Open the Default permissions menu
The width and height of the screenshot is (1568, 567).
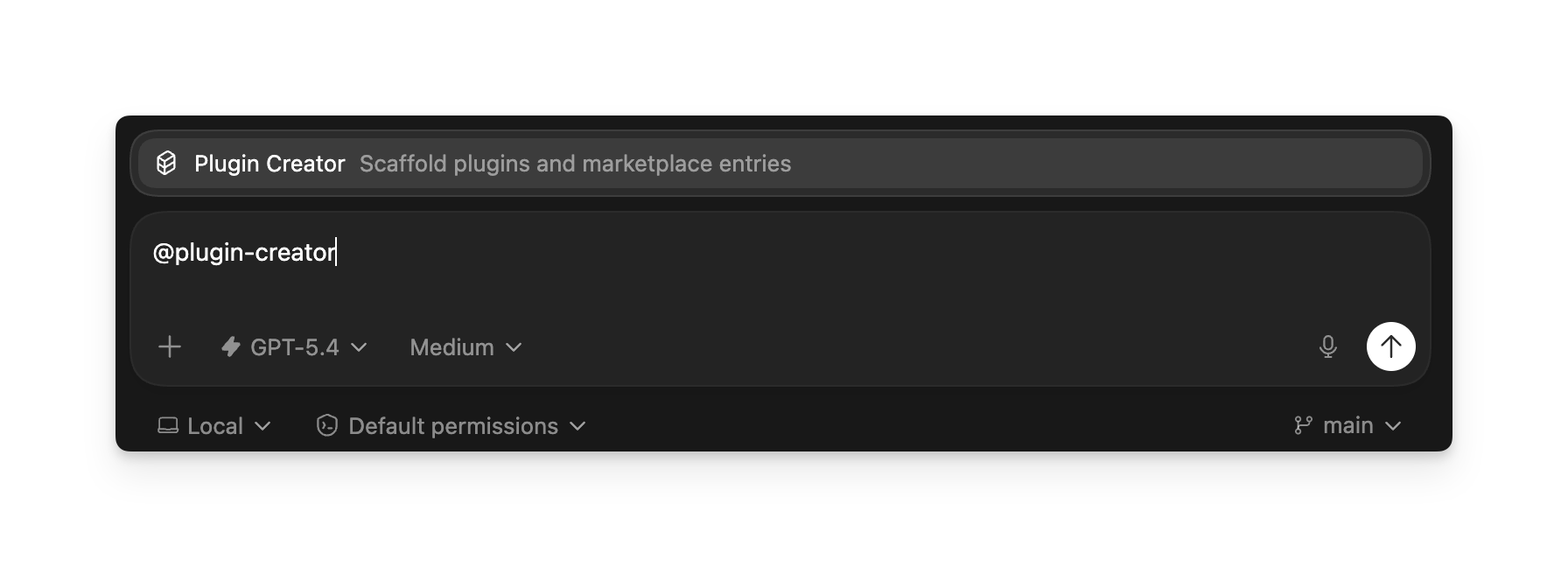(x=453, y=426)
